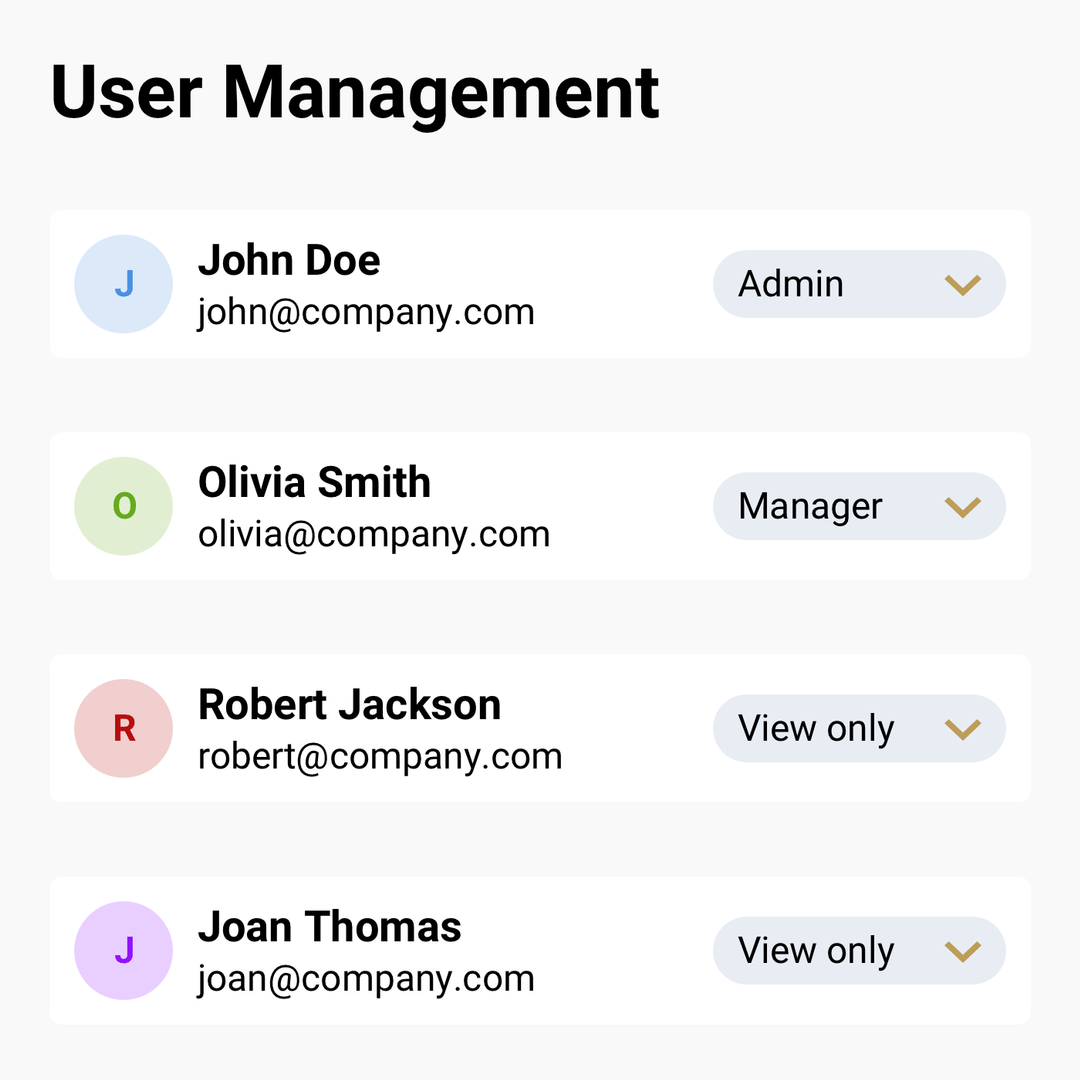
Task: Select the Olivia Smith name
Action: (x=314, y=483)
